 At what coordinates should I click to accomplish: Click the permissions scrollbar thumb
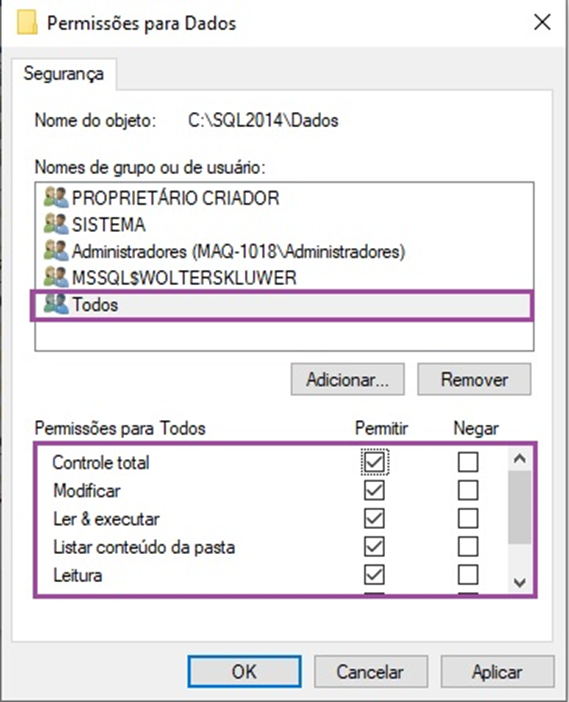point(520,507)
